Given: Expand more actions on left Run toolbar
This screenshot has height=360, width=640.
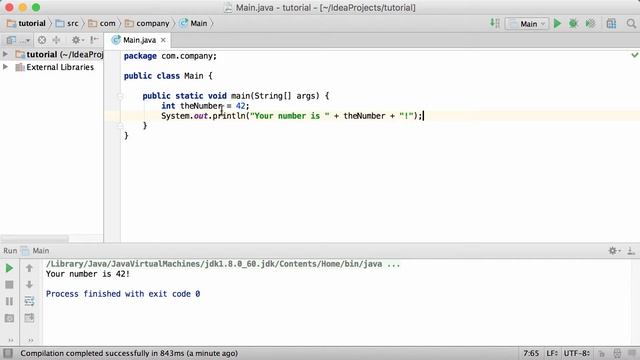Looking at the screenshot, I should (11, 340).
